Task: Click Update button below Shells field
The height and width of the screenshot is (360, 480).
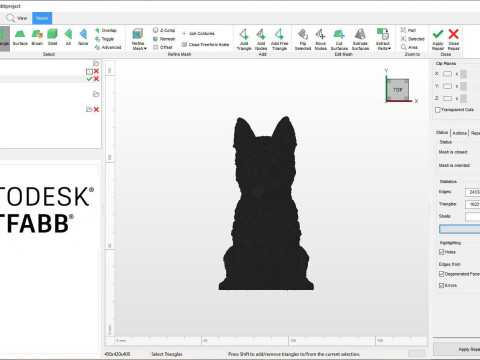Action: point(460,229)
